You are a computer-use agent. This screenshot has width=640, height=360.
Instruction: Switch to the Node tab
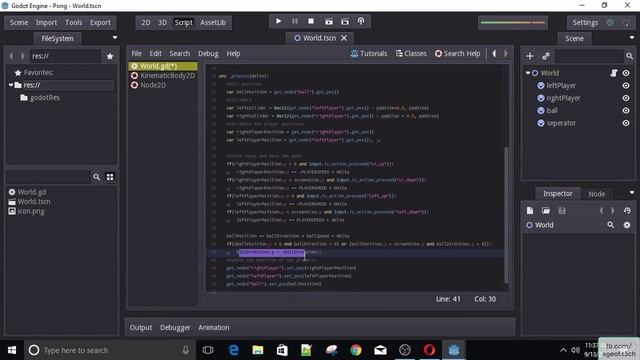pyautogui.click(x=597, y=194)
